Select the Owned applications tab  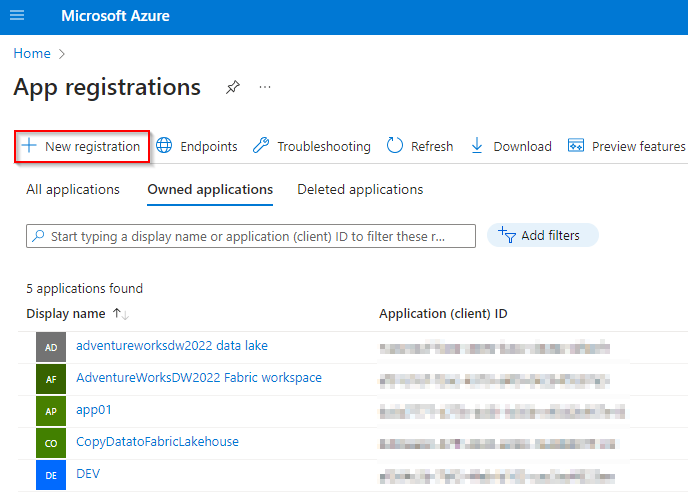coord(210,190)
